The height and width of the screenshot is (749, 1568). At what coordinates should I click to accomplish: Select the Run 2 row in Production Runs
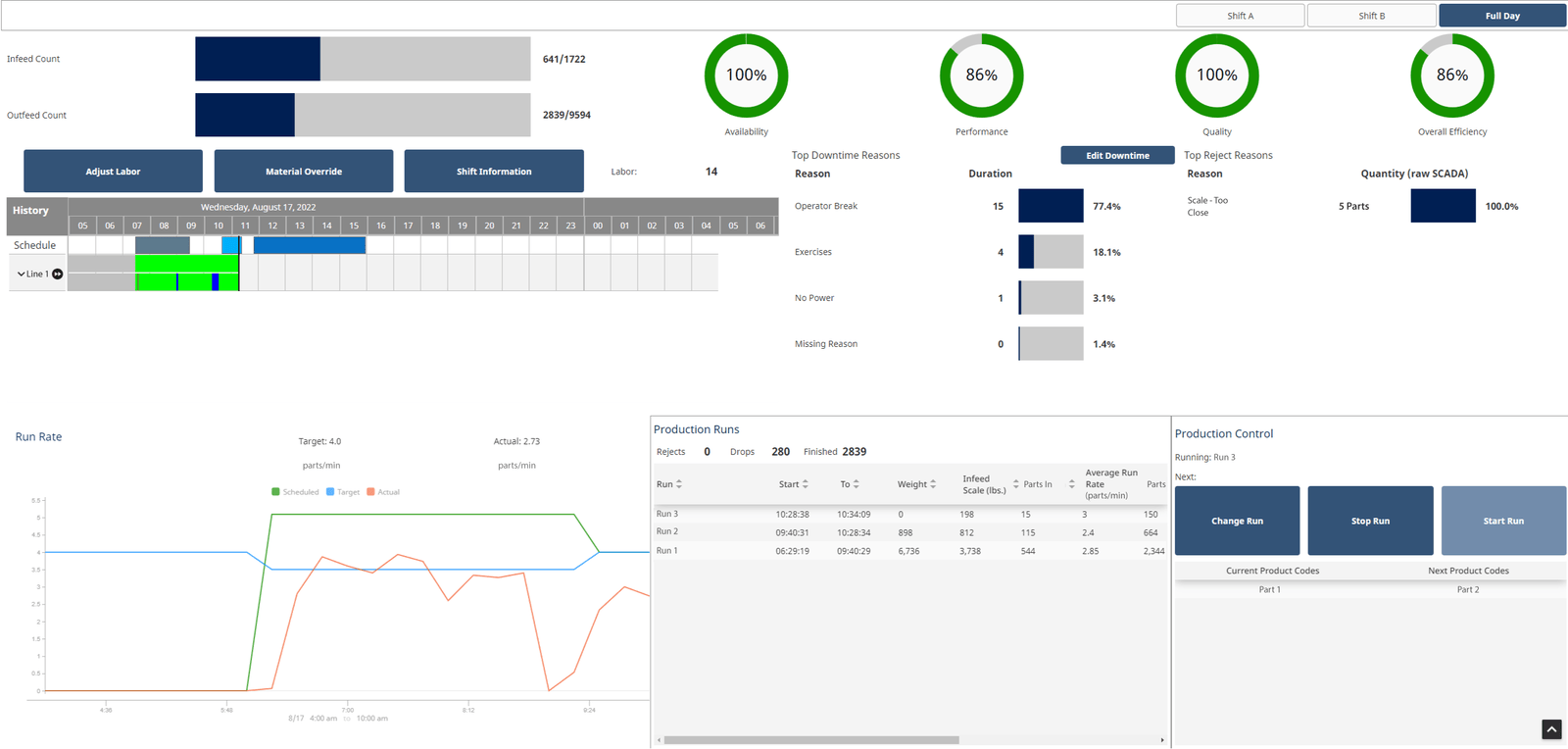pyautogui.click(x=910, y=532)
